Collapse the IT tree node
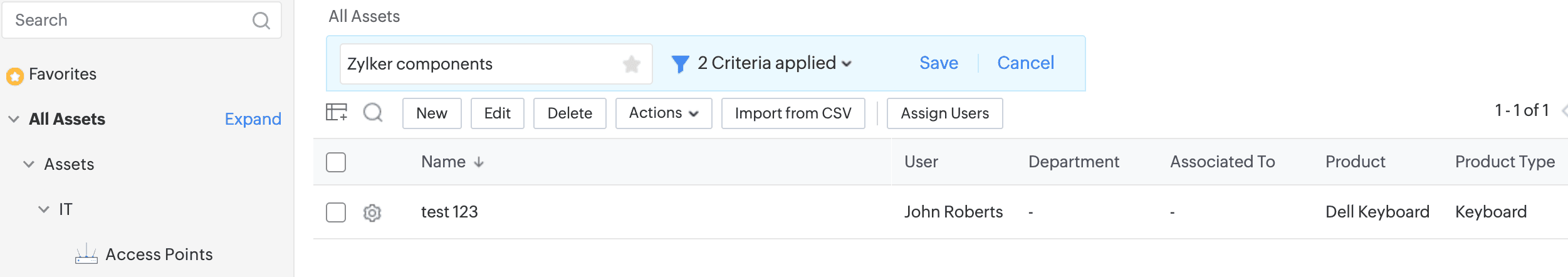The width and height of the screenshot is (1568, 277). coord(44,209)
